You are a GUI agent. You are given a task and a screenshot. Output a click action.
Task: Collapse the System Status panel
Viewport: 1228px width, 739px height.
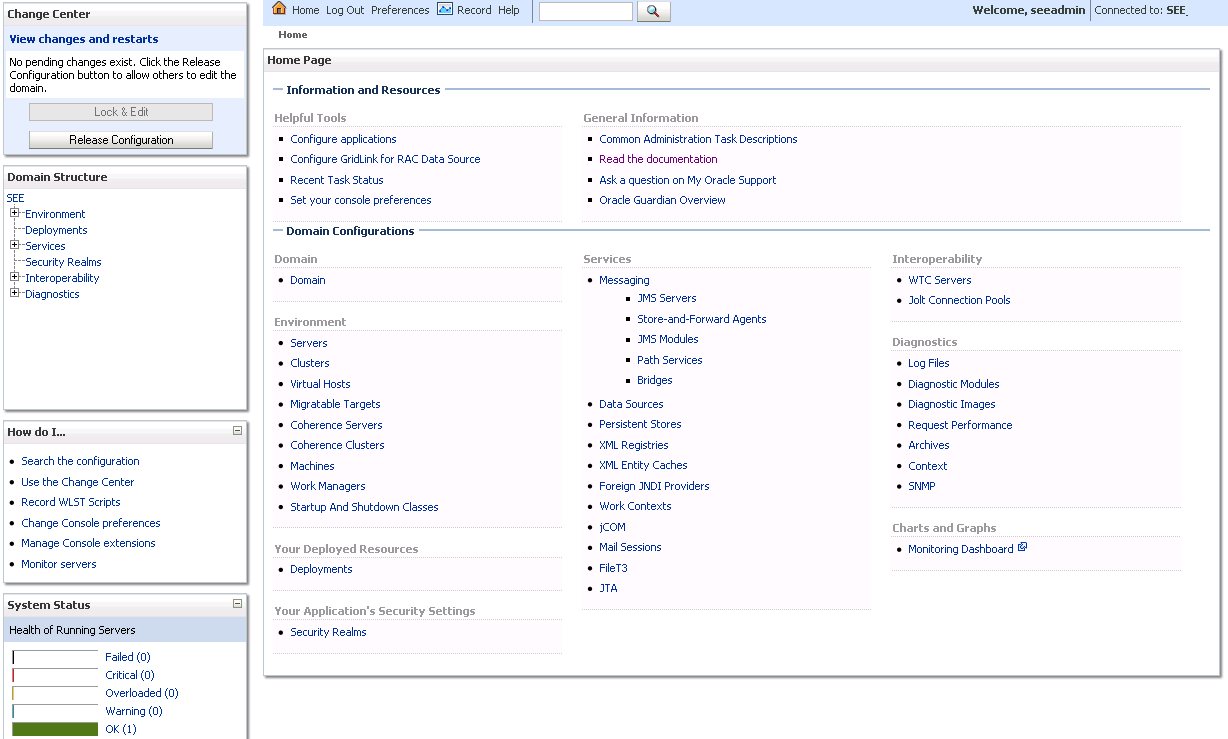[237, 604]
